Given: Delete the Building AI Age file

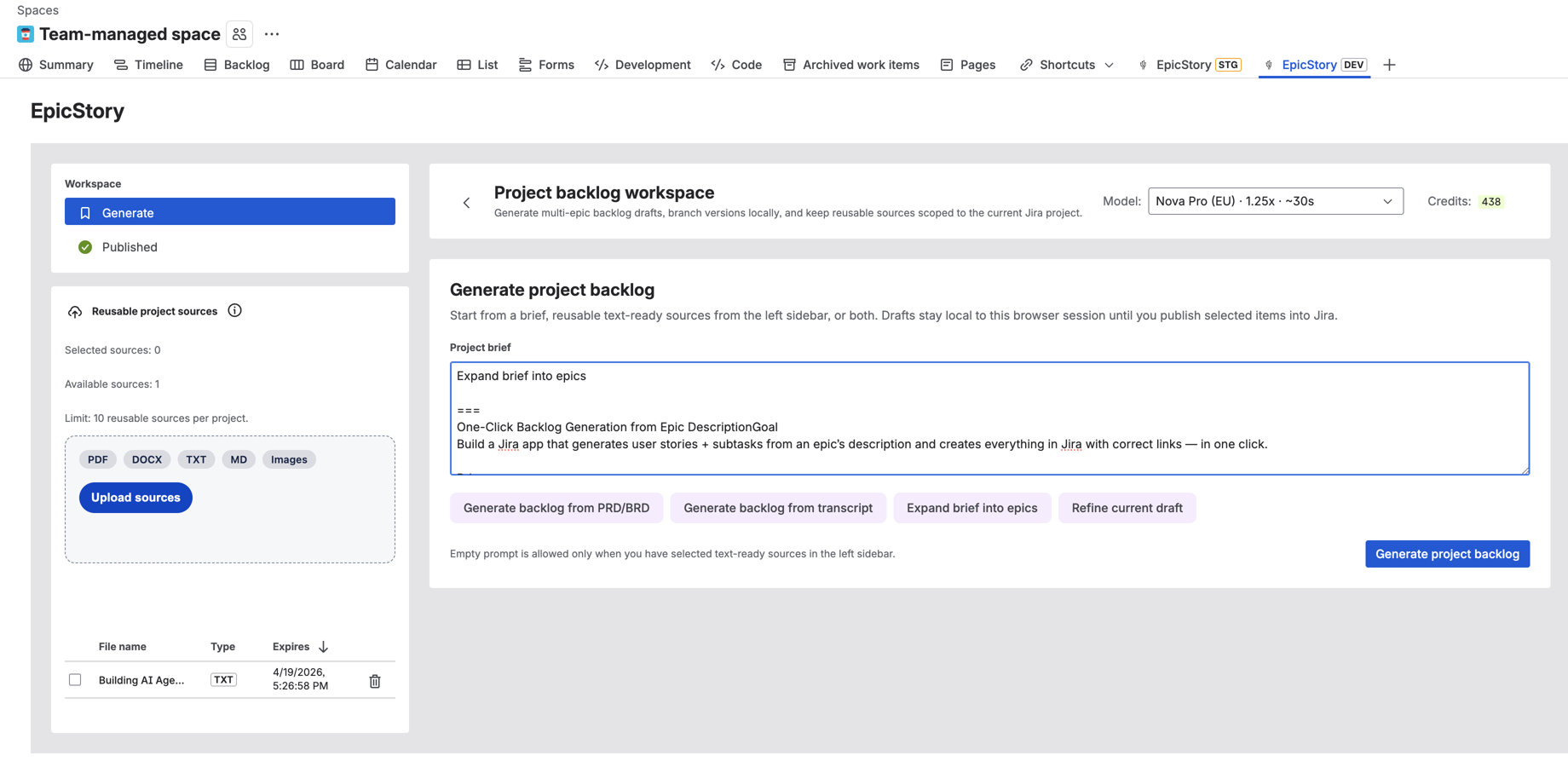Looking at the screenshot, I should click(374, 680).
